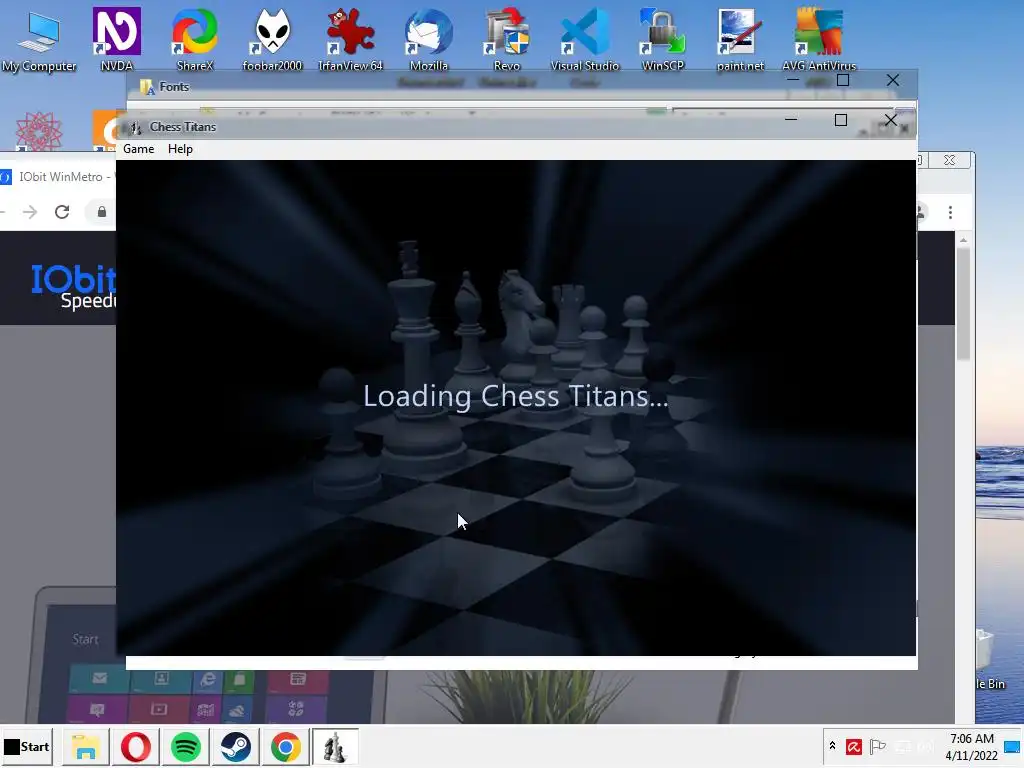Click the scrollbar up arrow in Chrome
This screenshot has width=1024, height=768.
click(963, 241)
